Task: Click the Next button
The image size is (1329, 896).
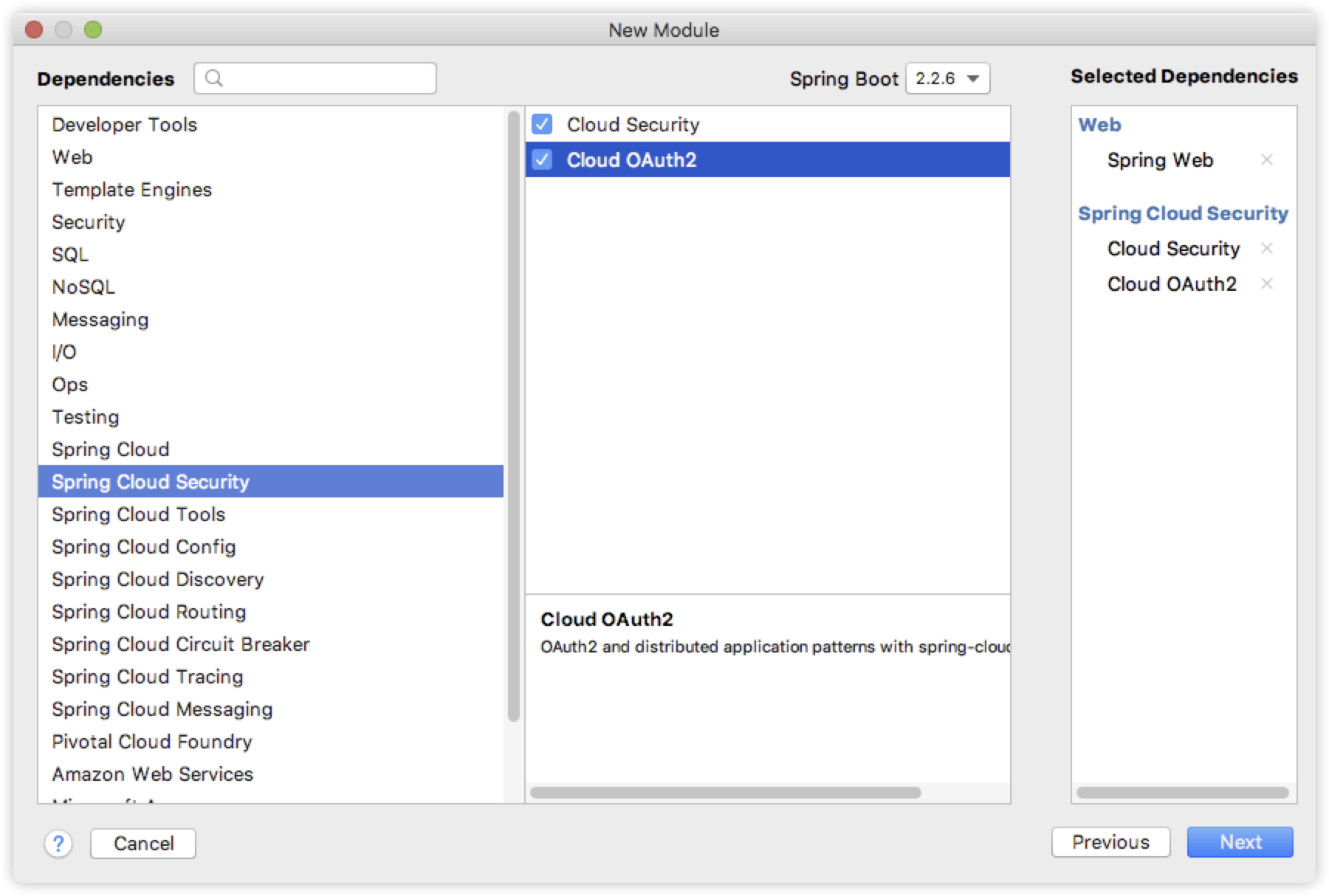Action: tap(1240, 842)
